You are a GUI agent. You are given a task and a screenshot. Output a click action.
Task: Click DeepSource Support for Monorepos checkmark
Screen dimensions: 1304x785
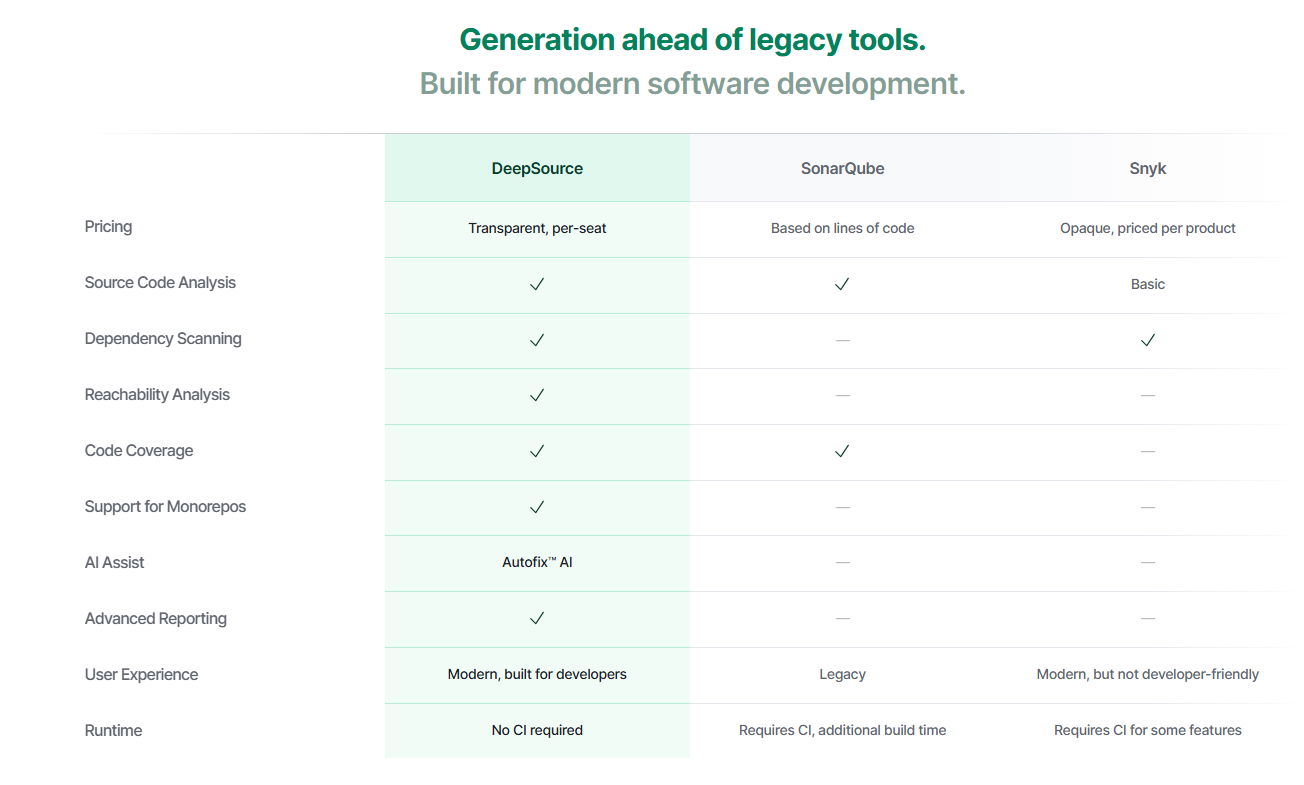pyautogui.click(x=537, y=507)
